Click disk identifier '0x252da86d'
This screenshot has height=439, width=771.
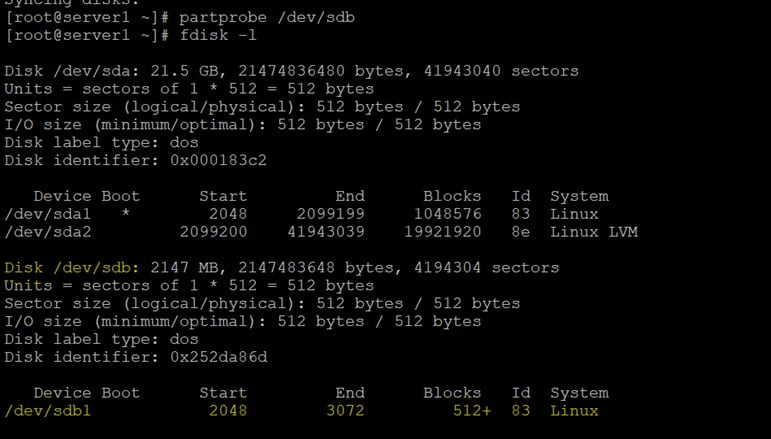coord(219,357)
